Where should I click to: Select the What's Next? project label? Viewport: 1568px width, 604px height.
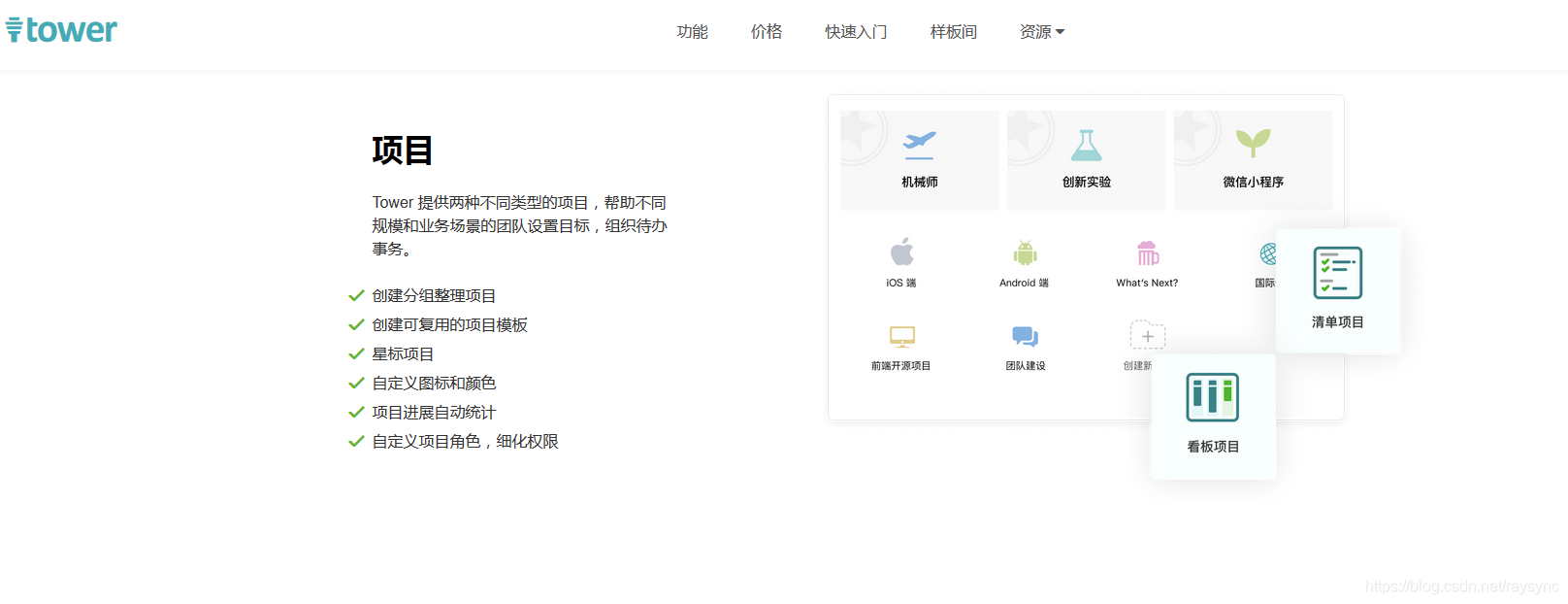[1147, 283]
